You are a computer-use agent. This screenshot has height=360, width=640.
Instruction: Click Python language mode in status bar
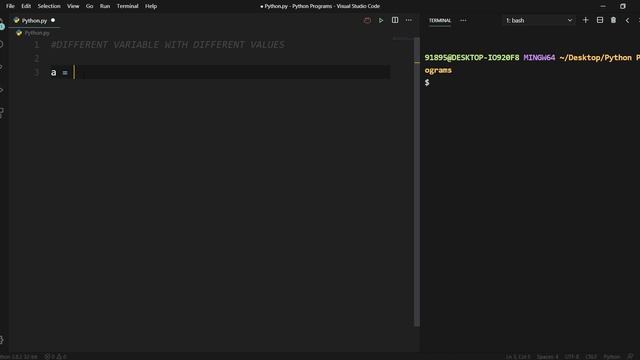(x=611, y=357)
